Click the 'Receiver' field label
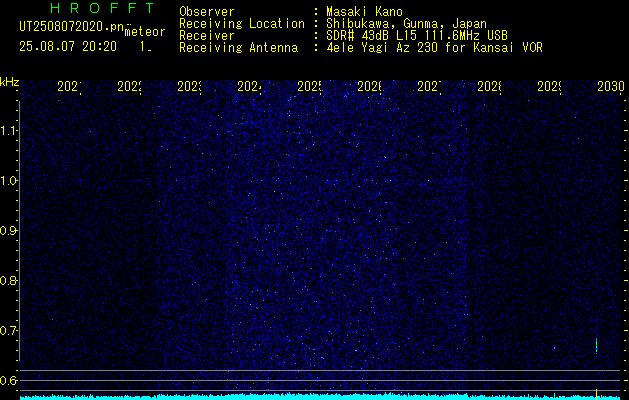 [207, 36]
